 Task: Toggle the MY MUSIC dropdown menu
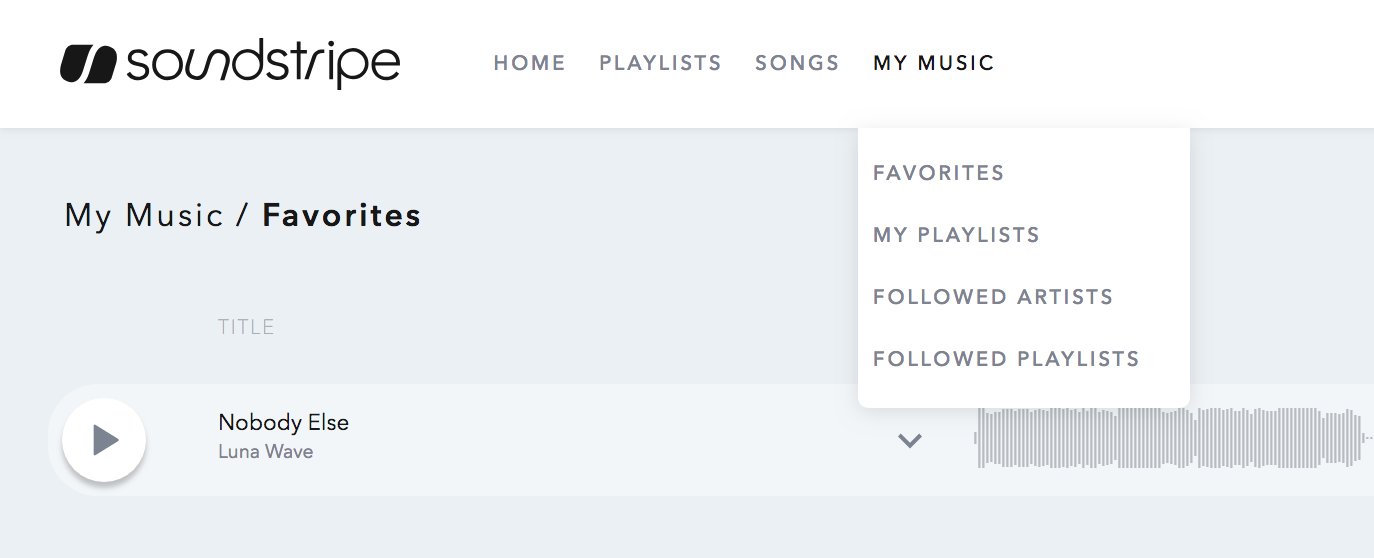(933, 63)
